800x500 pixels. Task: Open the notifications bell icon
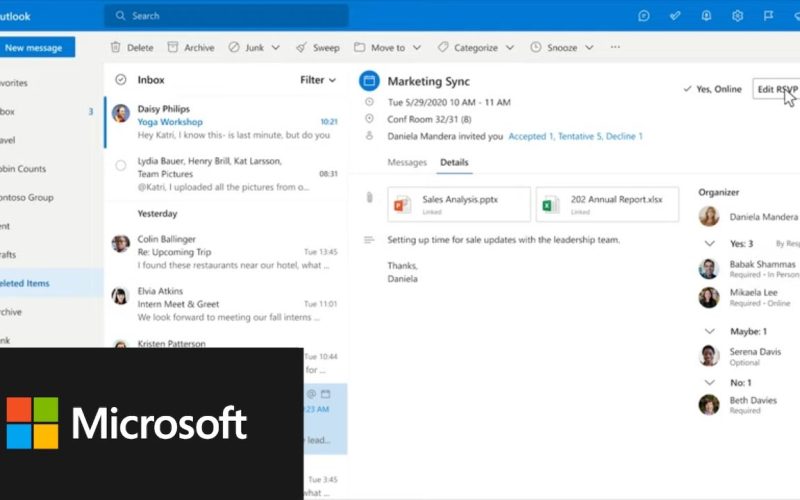[706, 16]
